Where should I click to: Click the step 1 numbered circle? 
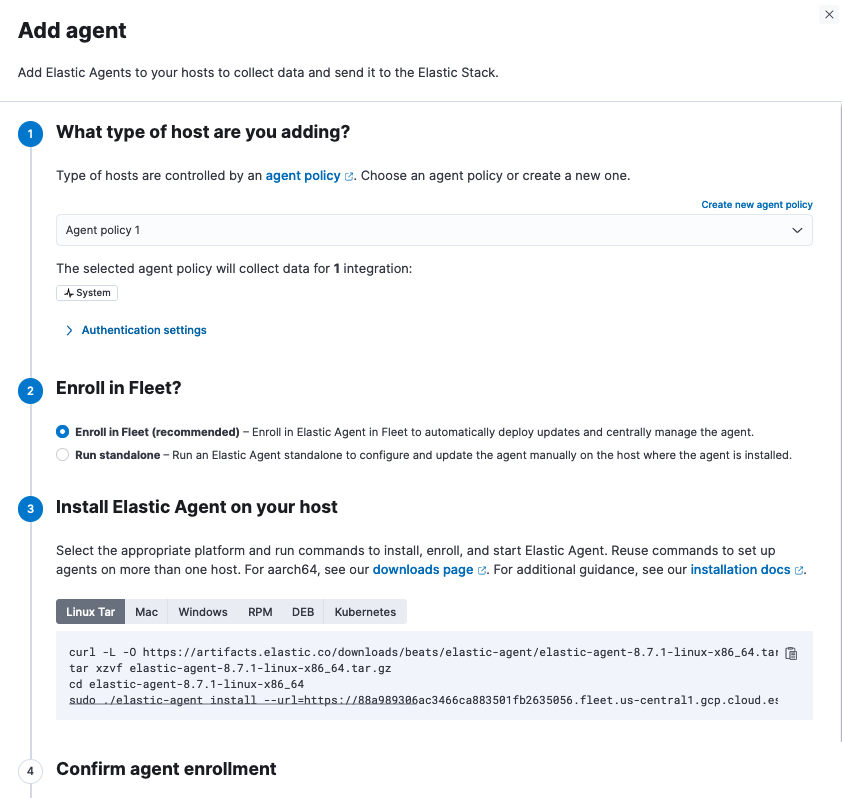(x=30, y=133)
